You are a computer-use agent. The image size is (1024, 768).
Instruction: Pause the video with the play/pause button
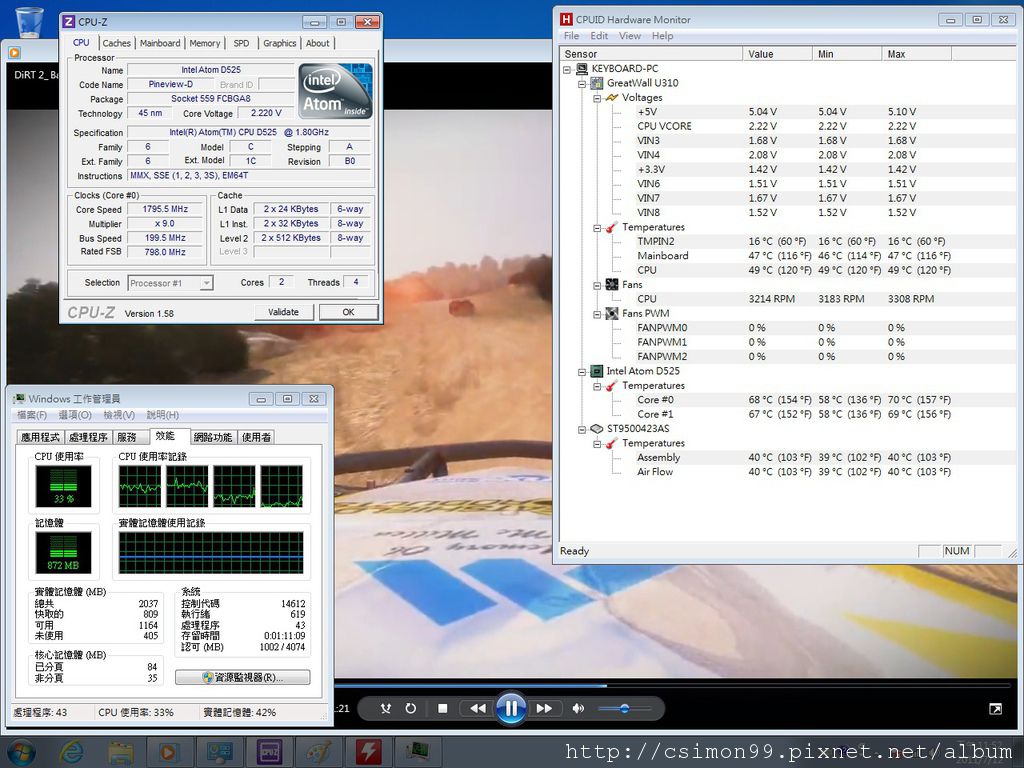click(510, 708)
